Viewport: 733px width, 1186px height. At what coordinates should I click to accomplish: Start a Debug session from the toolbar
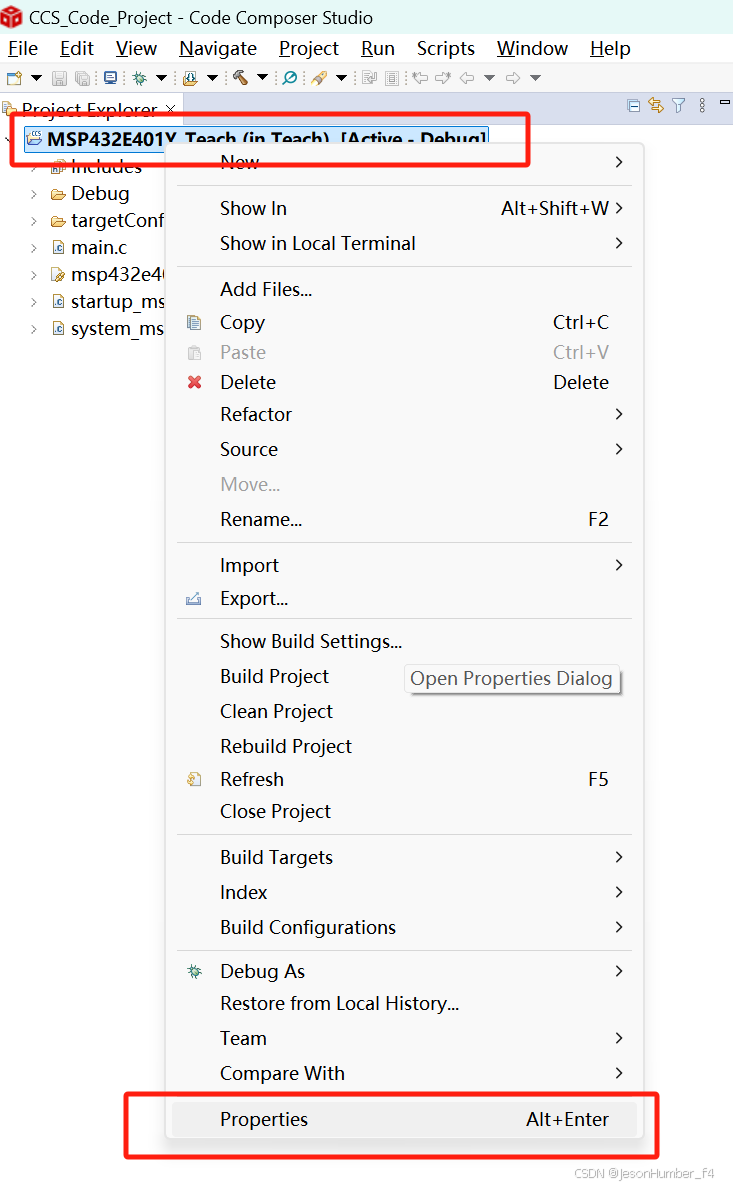[x=140, y=77]
